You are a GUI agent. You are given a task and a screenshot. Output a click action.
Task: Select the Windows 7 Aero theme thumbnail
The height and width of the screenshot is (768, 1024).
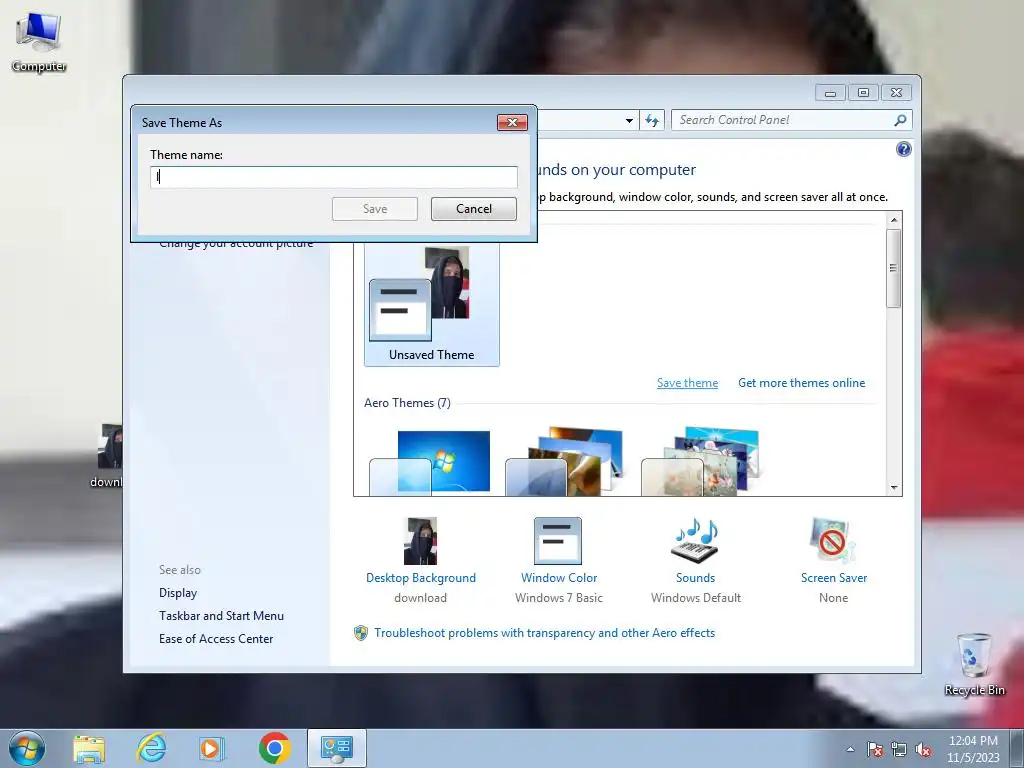click(x=430, y=462)
